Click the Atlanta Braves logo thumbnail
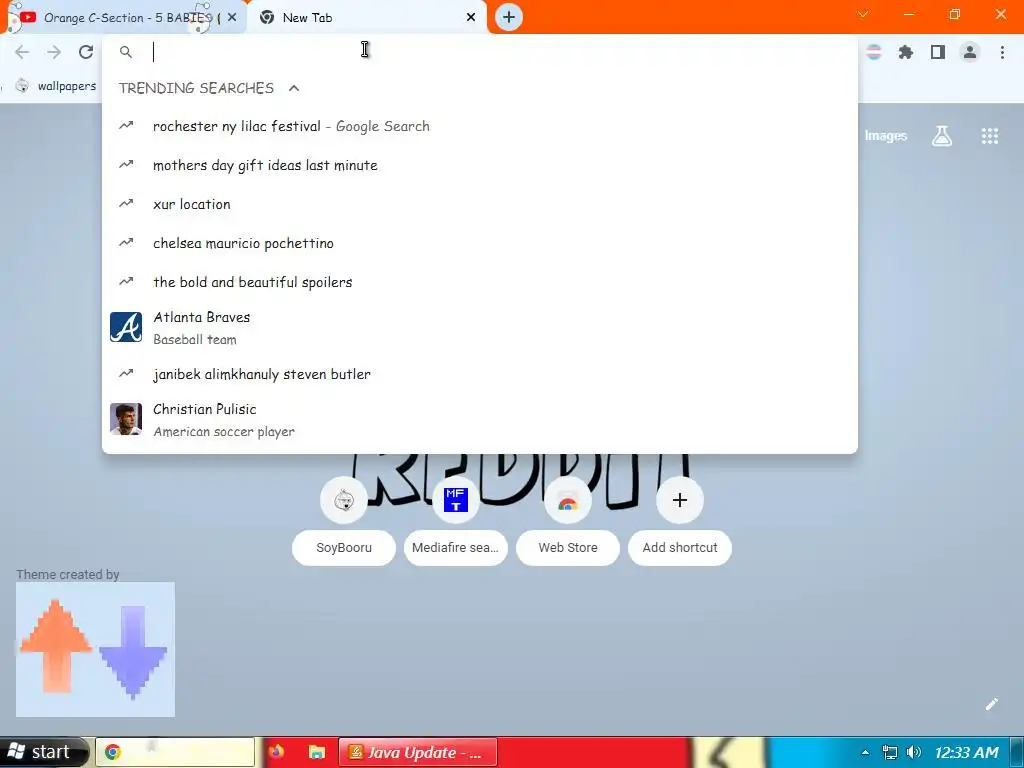The image size is (1024, 768). tap(126, 327)
